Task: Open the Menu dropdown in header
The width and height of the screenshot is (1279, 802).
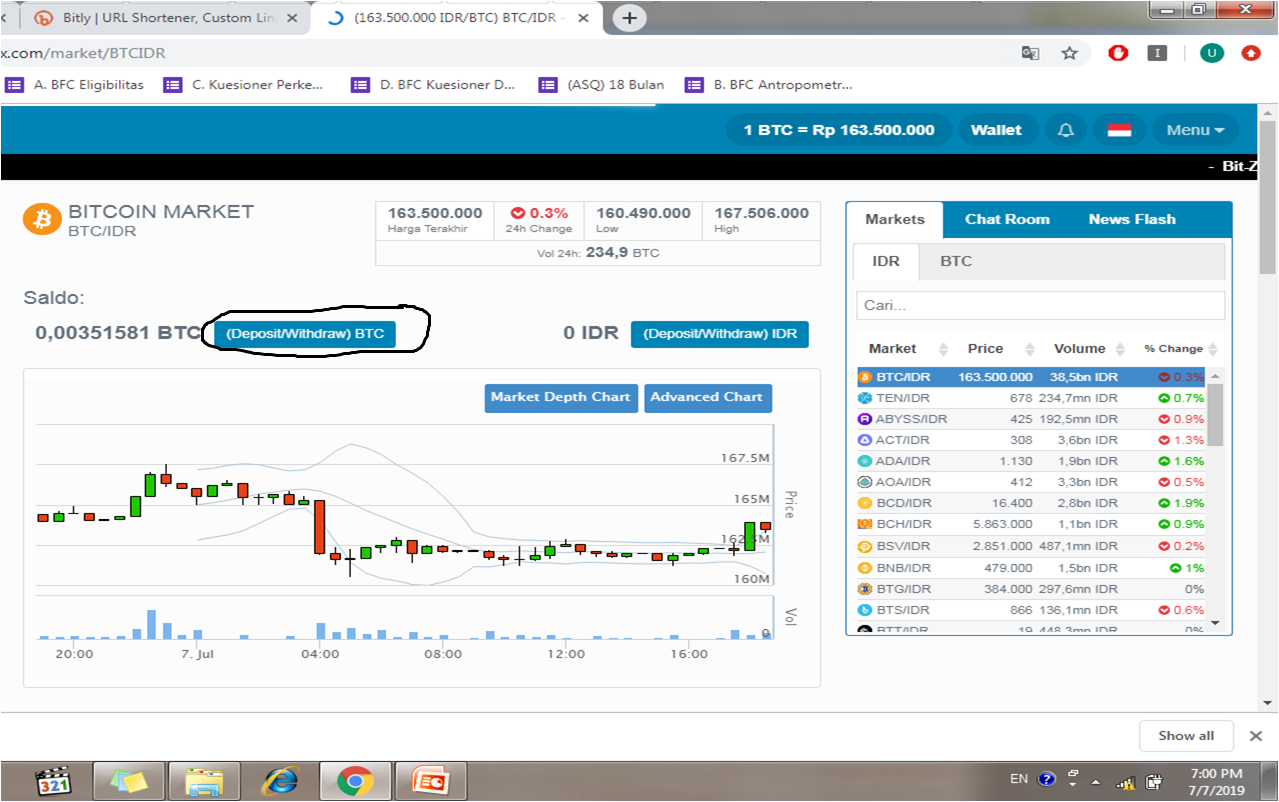Action: pyautogui.click(x=1195, y=130)
